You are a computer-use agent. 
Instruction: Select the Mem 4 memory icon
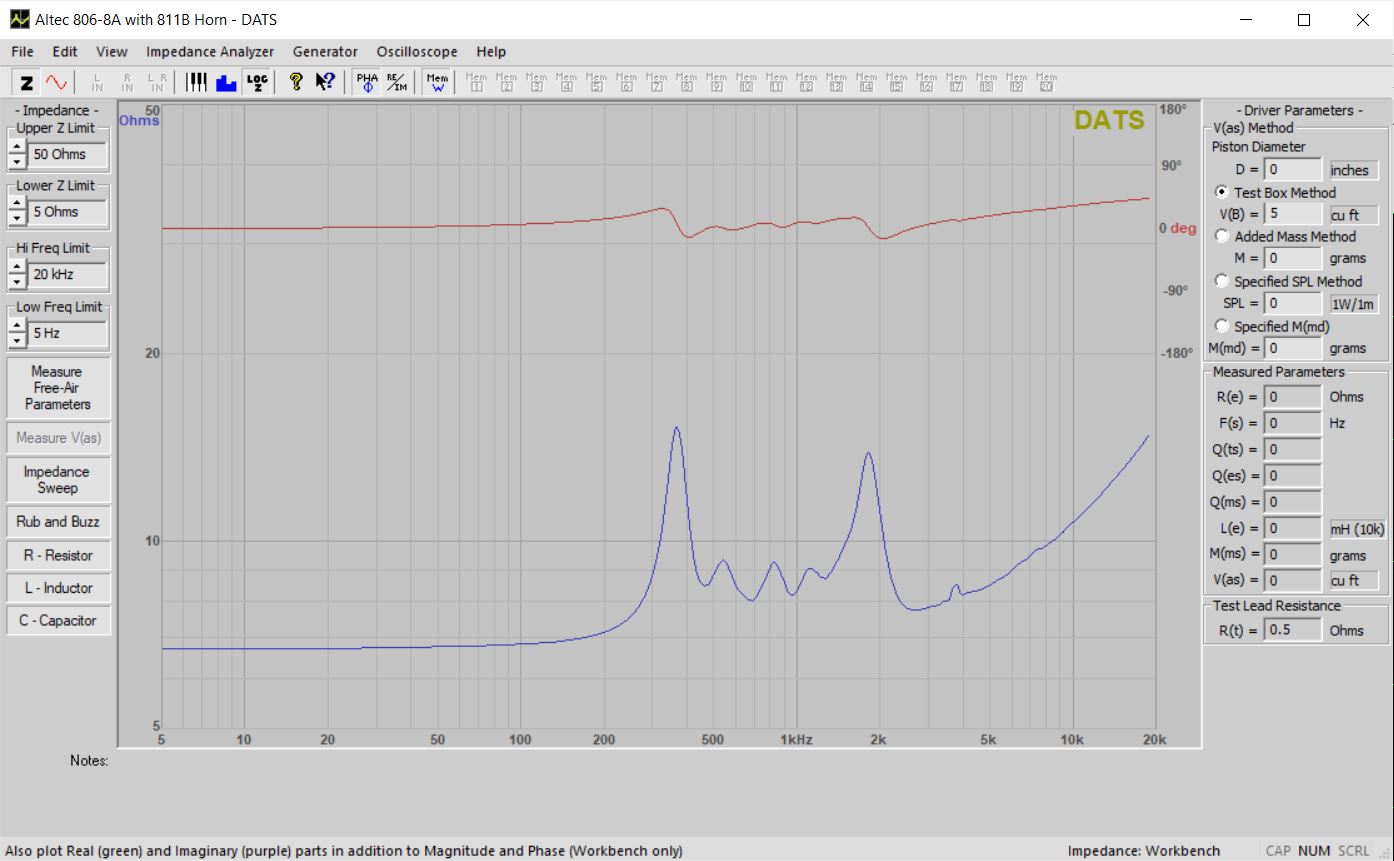[x=566, y=82]
